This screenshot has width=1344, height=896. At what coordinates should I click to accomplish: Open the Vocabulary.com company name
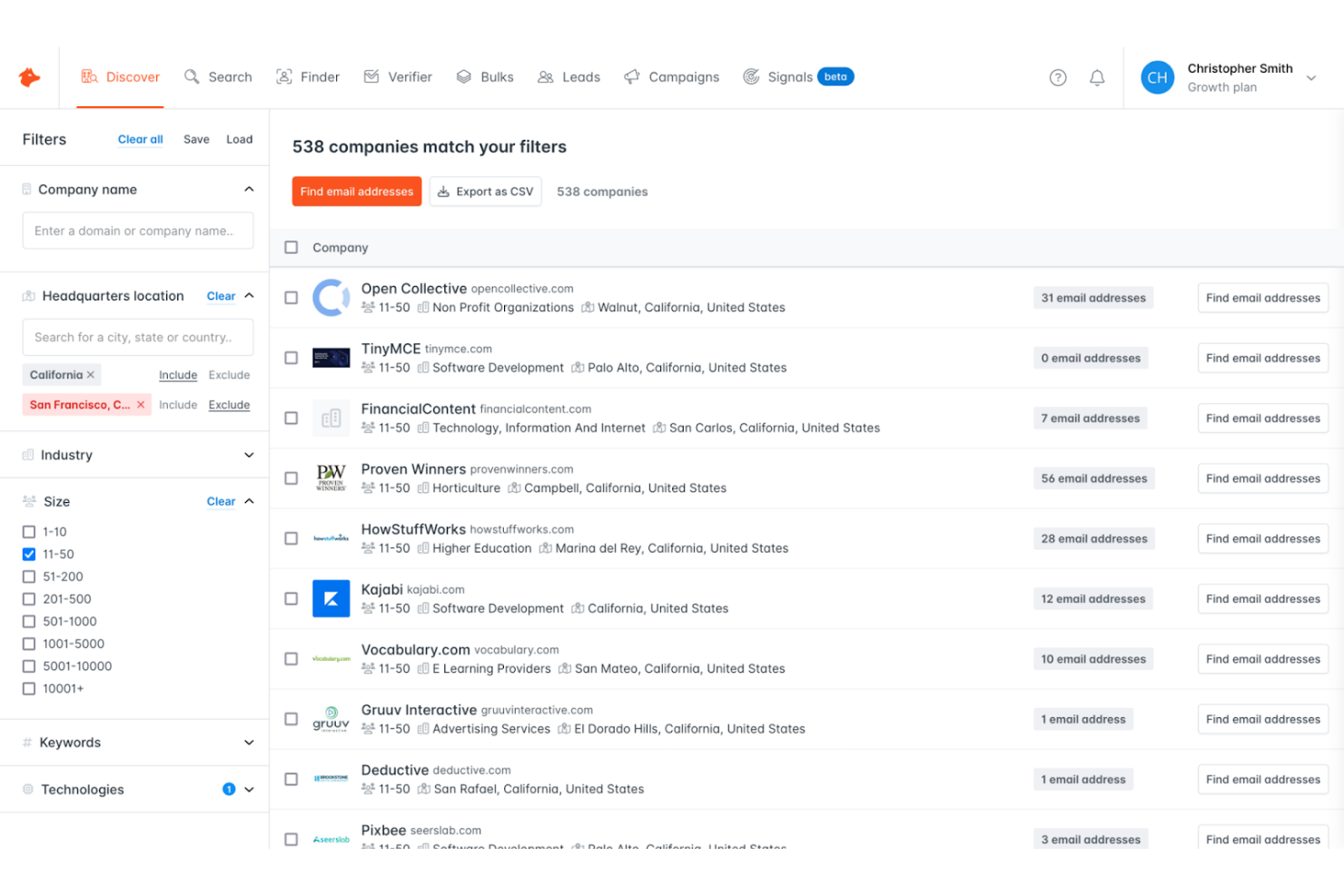coord(416,650)
